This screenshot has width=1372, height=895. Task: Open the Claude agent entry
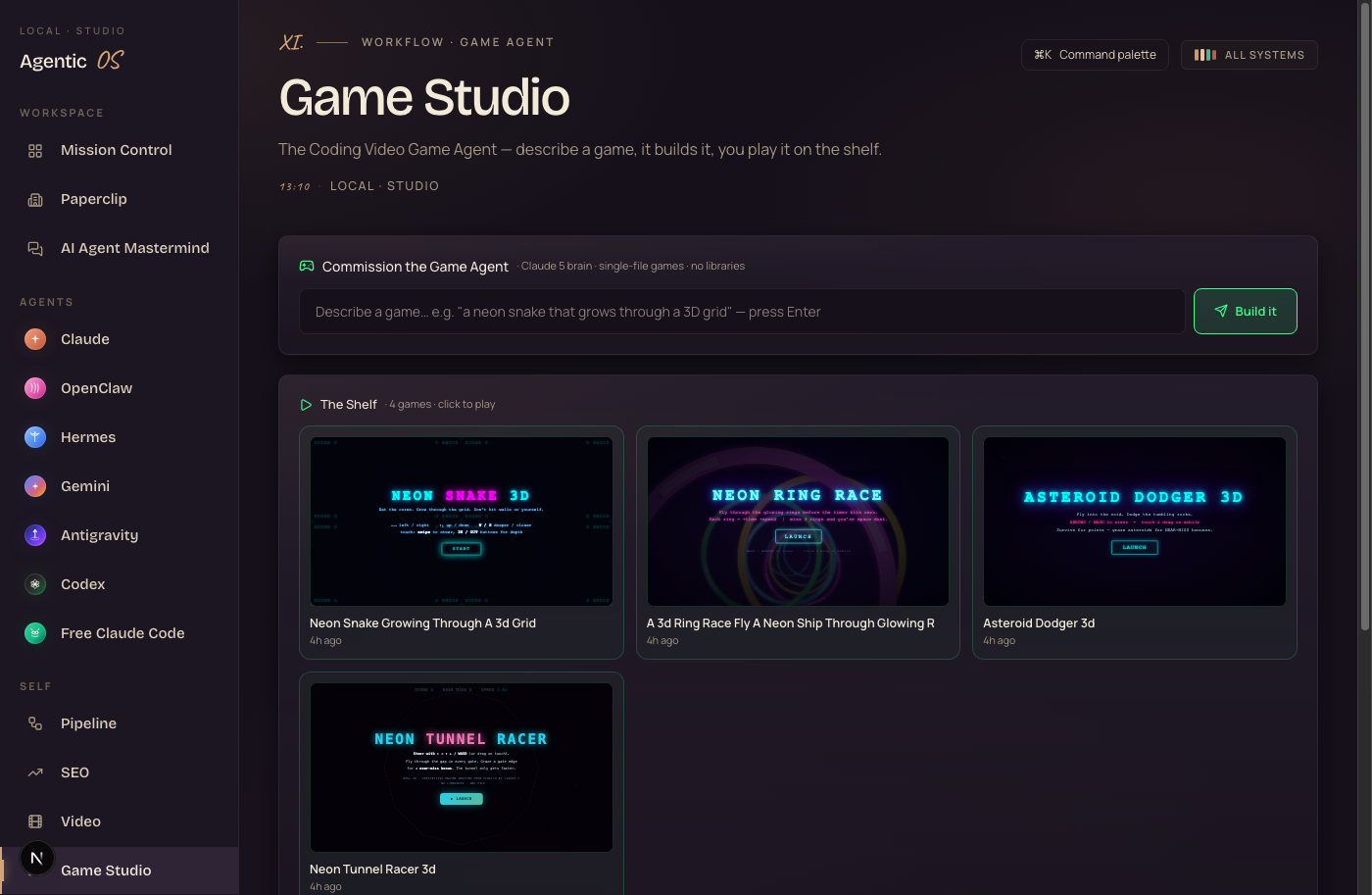[x=120, y=339]
